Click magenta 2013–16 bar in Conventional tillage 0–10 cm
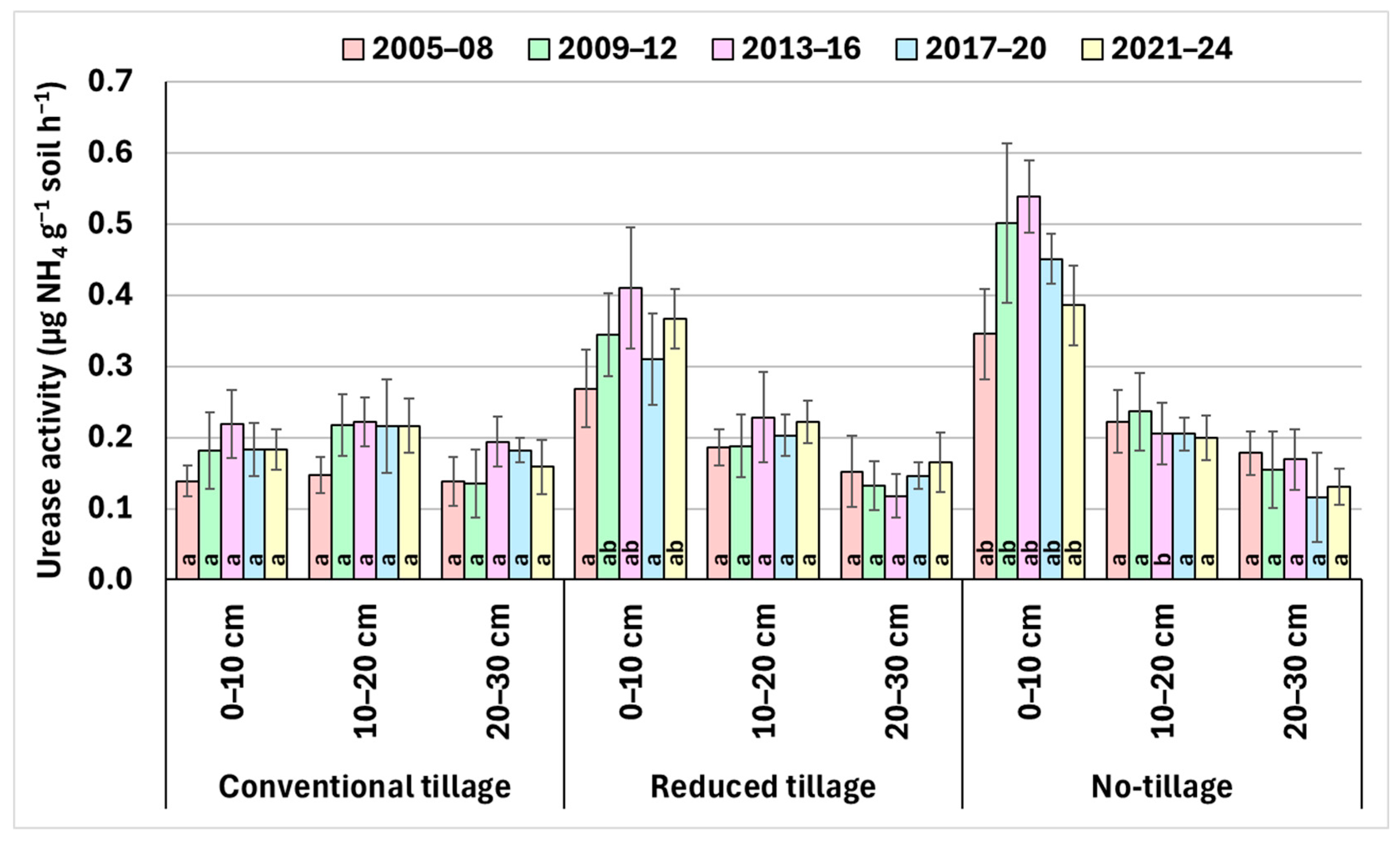Image resolution: width=1400 pixels, height=842 pixels. click(232, 502)
